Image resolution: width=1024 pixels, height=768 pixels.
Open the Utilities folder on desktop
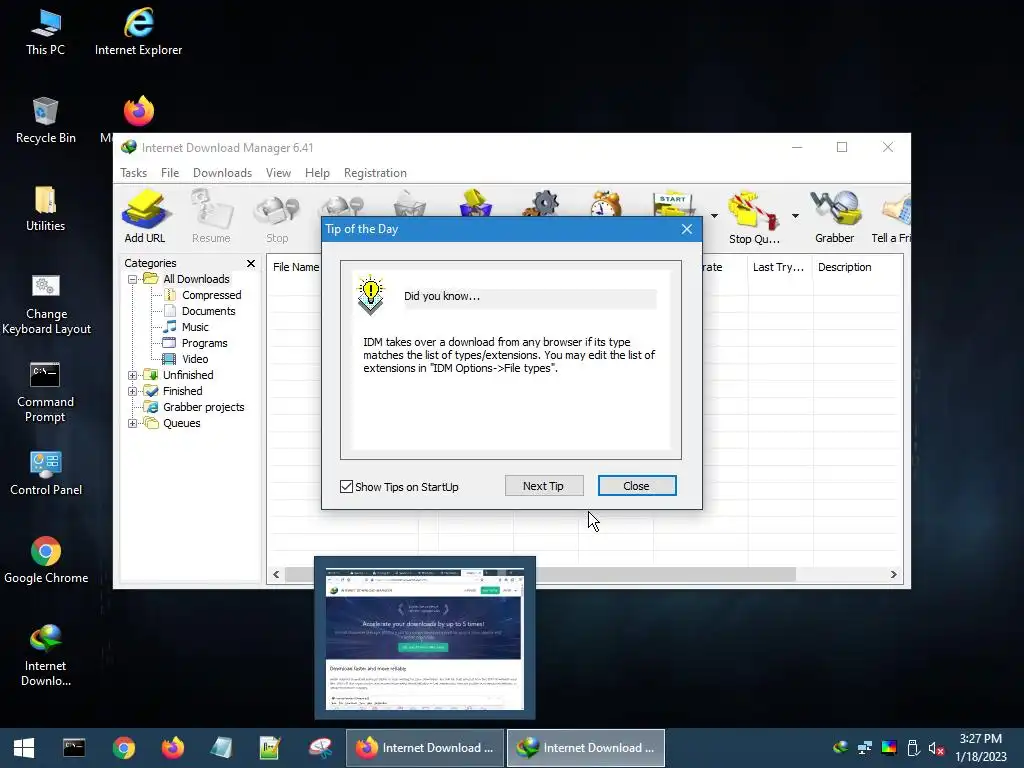tap(45, 209)
